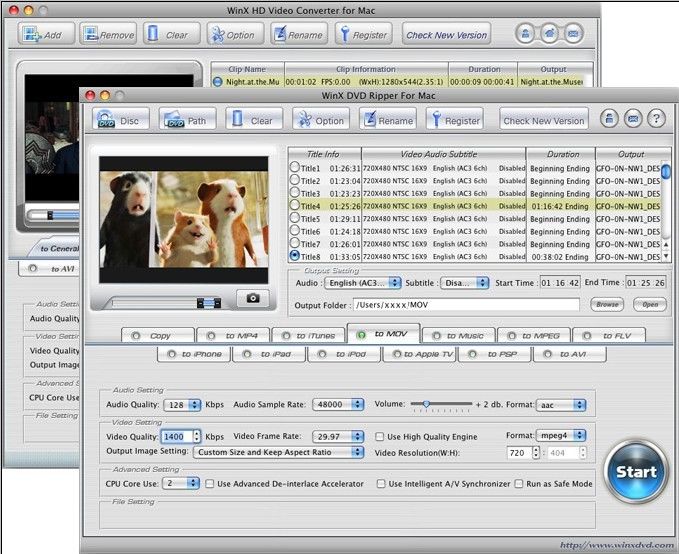Select the Title4 radio button

295,204
